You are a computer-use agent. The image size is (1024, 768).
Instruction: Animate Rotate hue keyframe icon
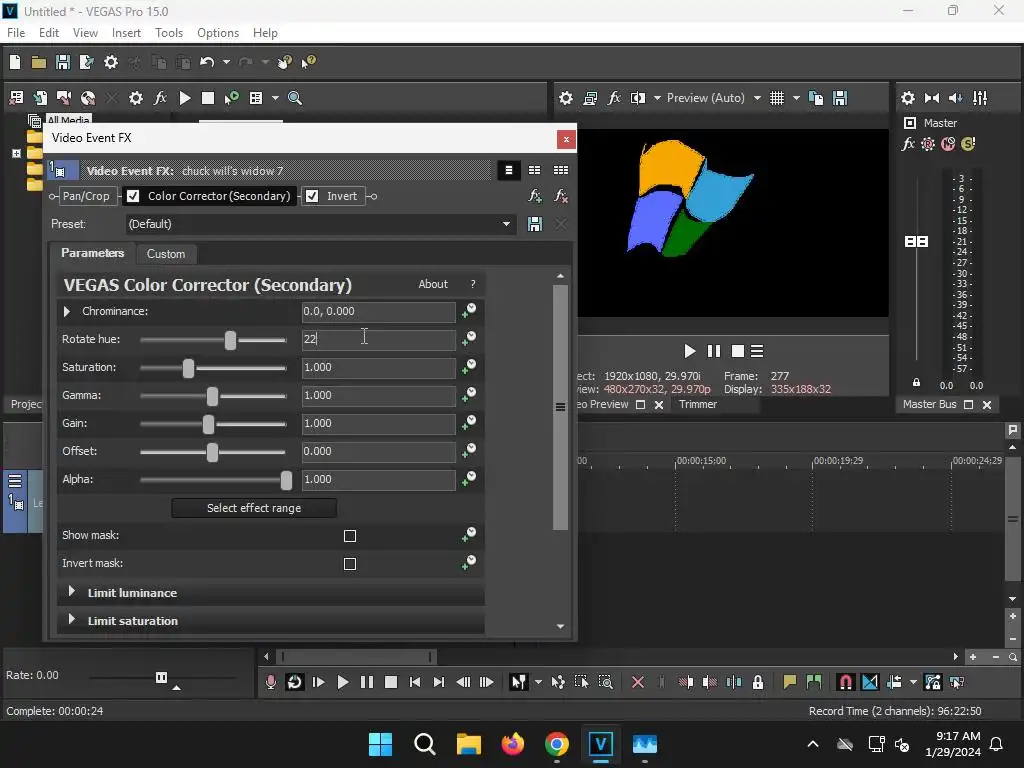pyautogui.click(x=469, y=338)
